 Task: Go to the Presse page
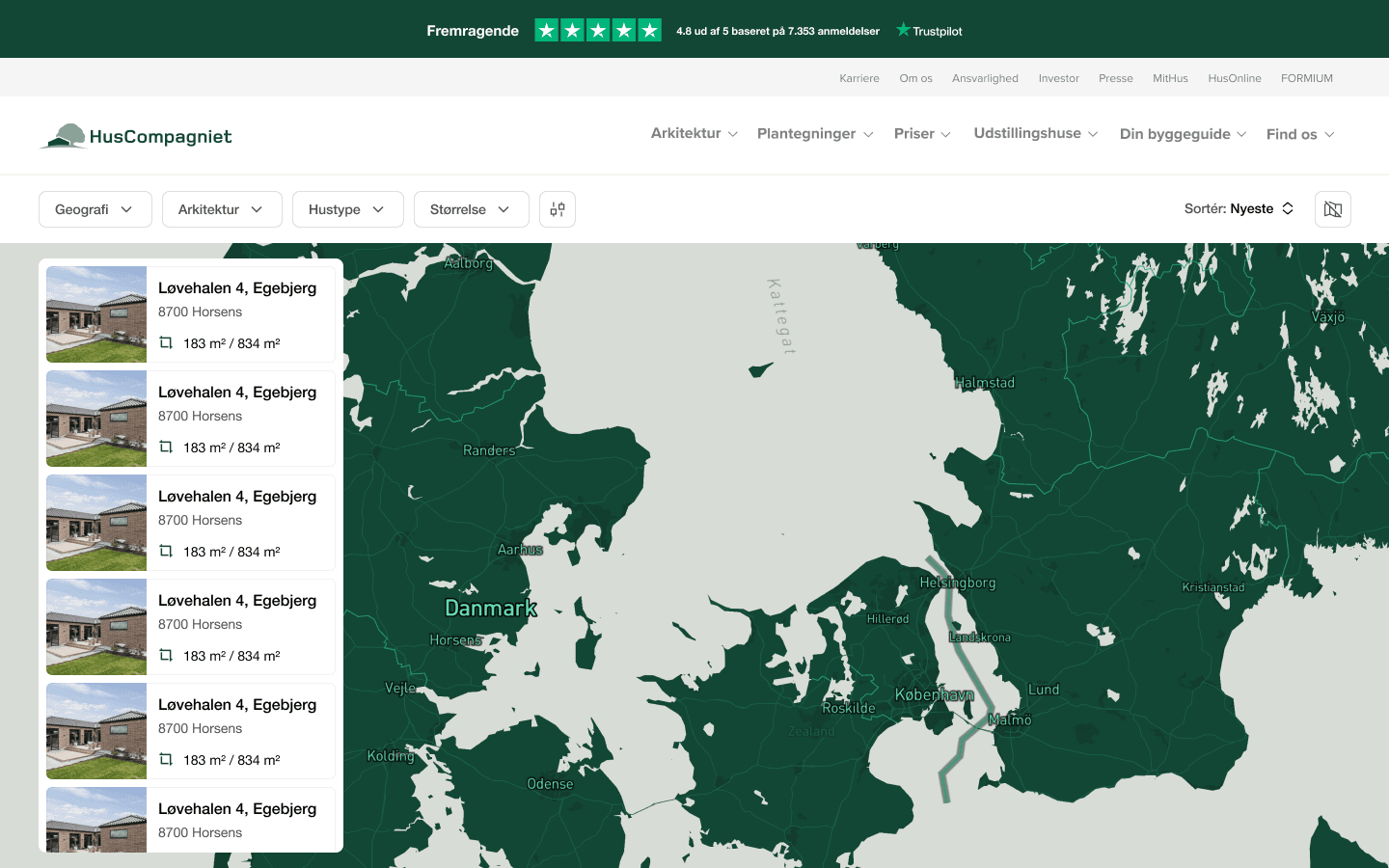pyautogui.click(x=1116, y=78)
